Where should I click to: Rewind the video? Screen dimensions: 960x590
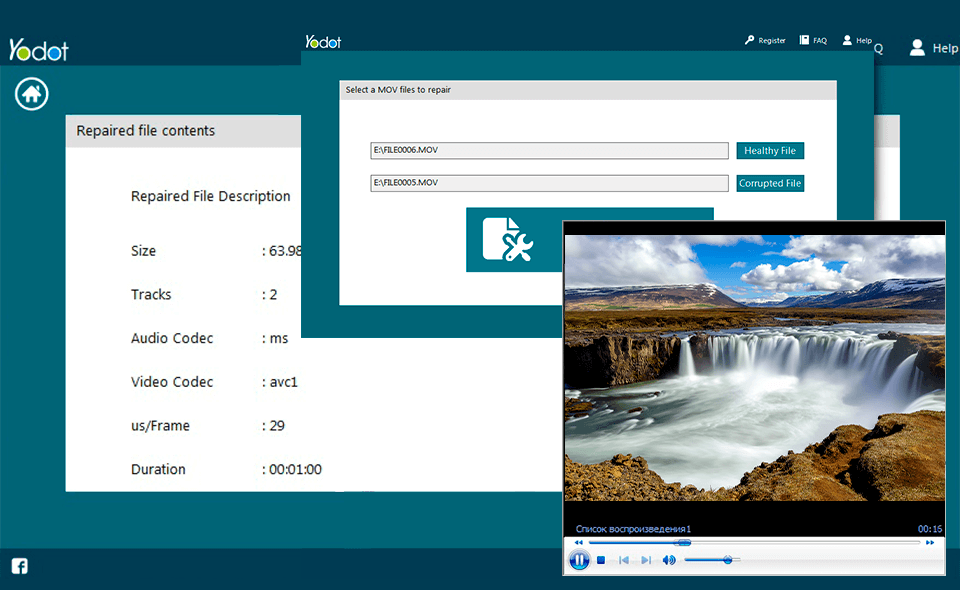(x=578, y=541)
